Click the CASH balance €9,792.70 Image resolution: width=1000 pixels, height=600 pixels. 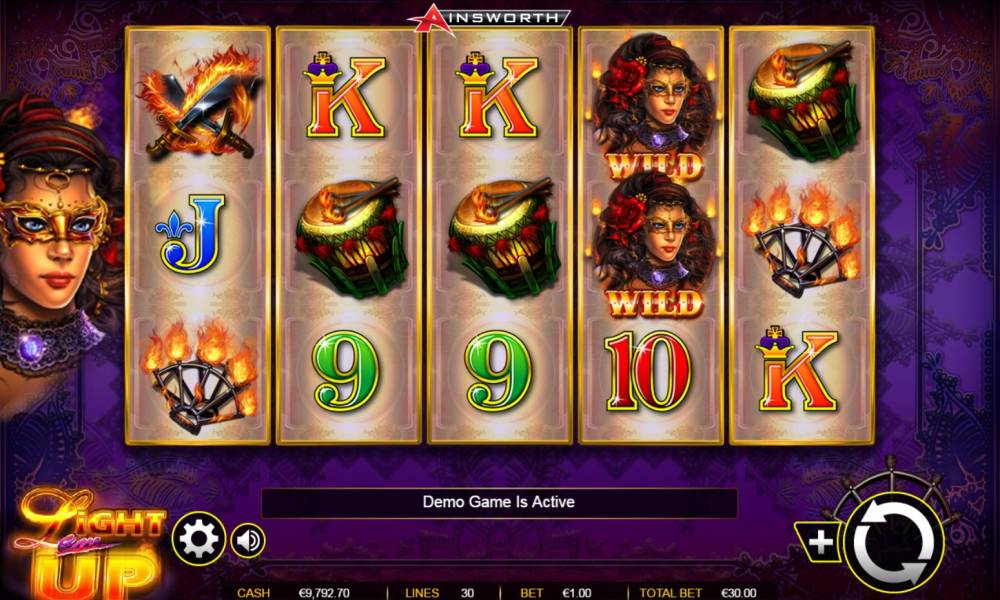click(323, 593)
